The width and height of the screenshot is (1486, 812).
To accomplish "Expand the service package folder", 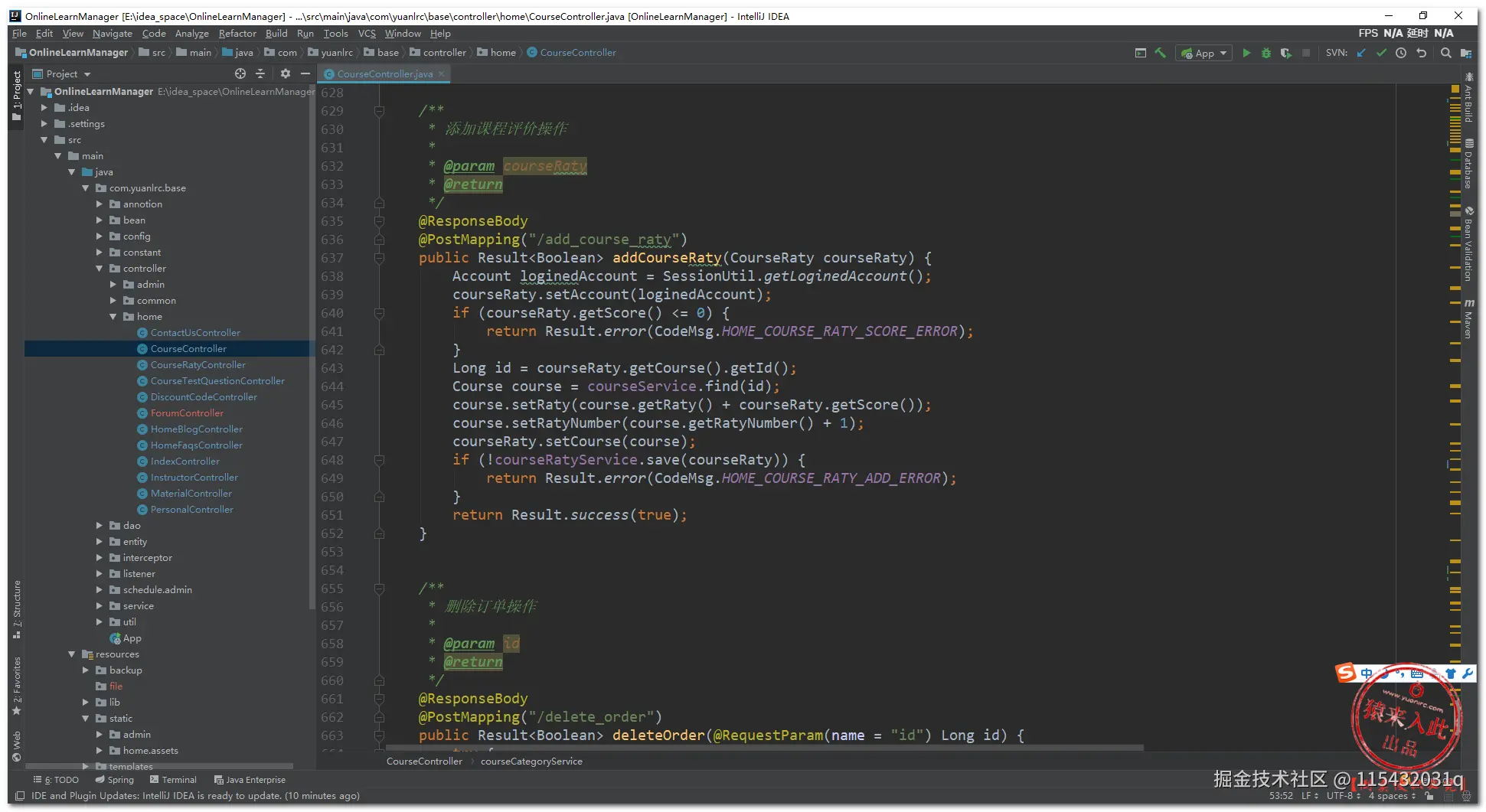I will pos(100,606).
